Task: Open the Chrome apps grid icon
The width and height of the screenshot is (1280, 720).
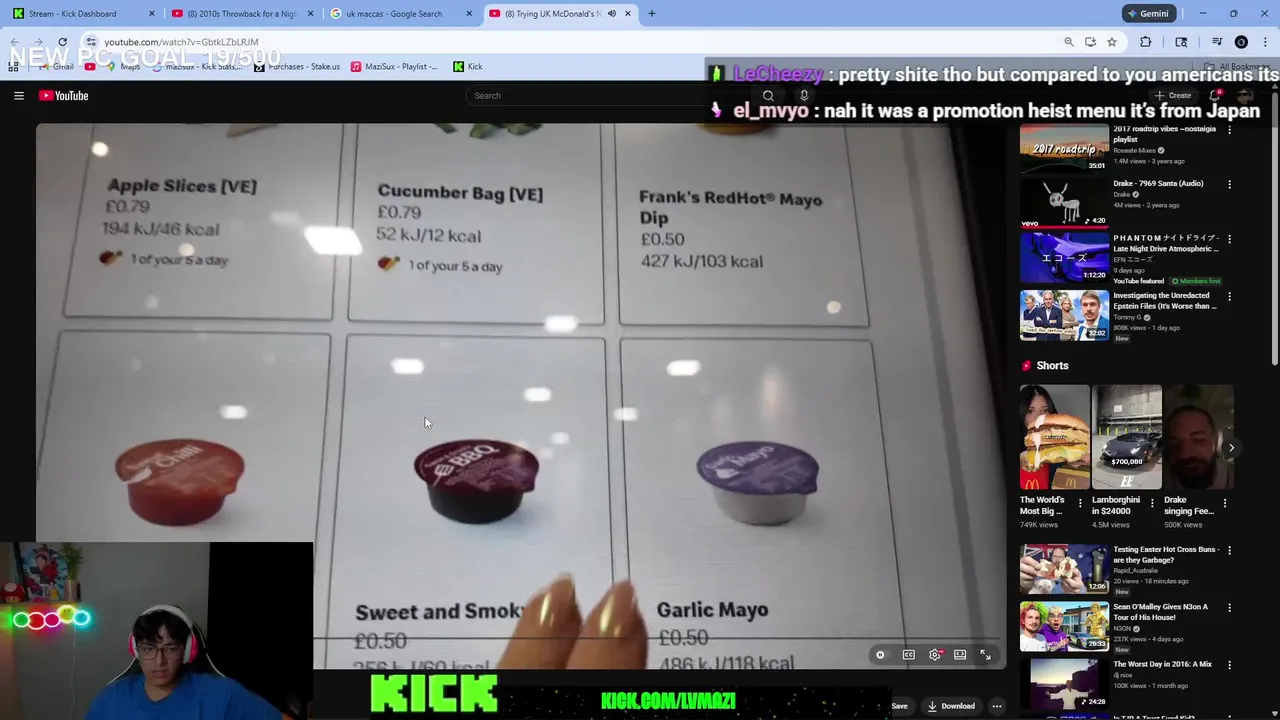Action: pyautogui.click(x=13, y=67)
